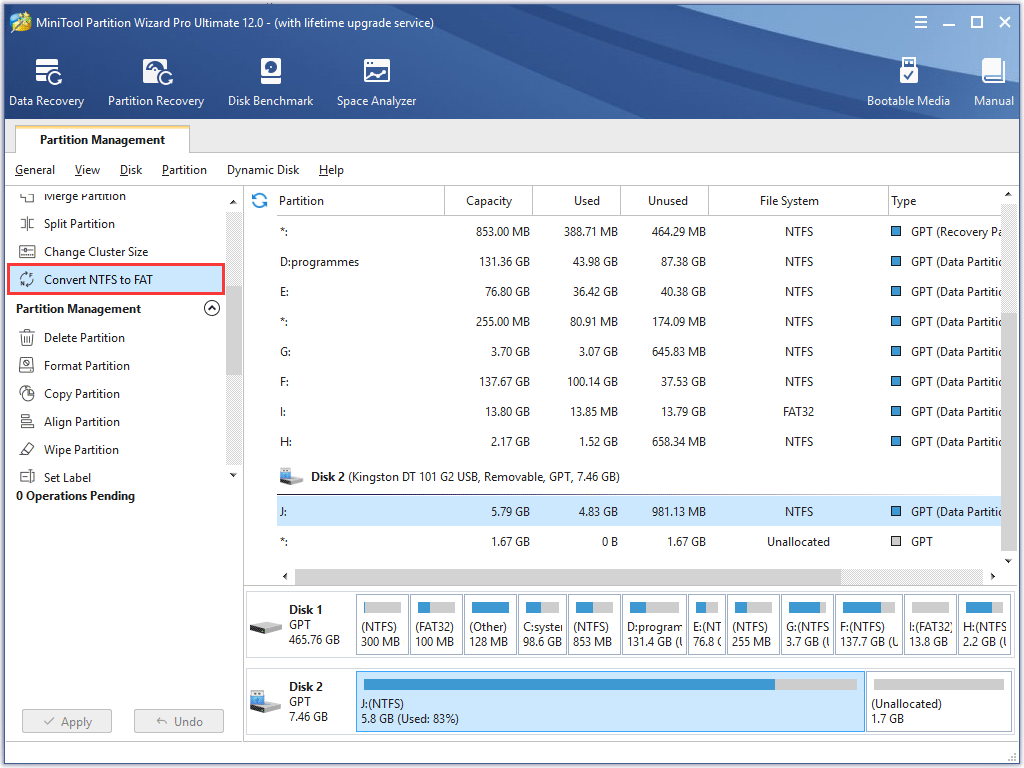Sort by File System column header
This screenshot has height=768, width=1024.
click(x=798, y=200)
